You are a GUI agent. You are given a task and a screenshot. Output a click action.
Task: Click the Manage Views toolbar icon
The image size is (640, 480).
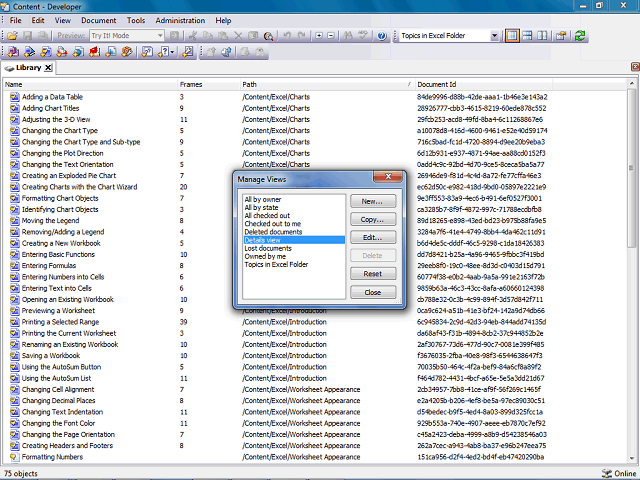tap(561, 36)
